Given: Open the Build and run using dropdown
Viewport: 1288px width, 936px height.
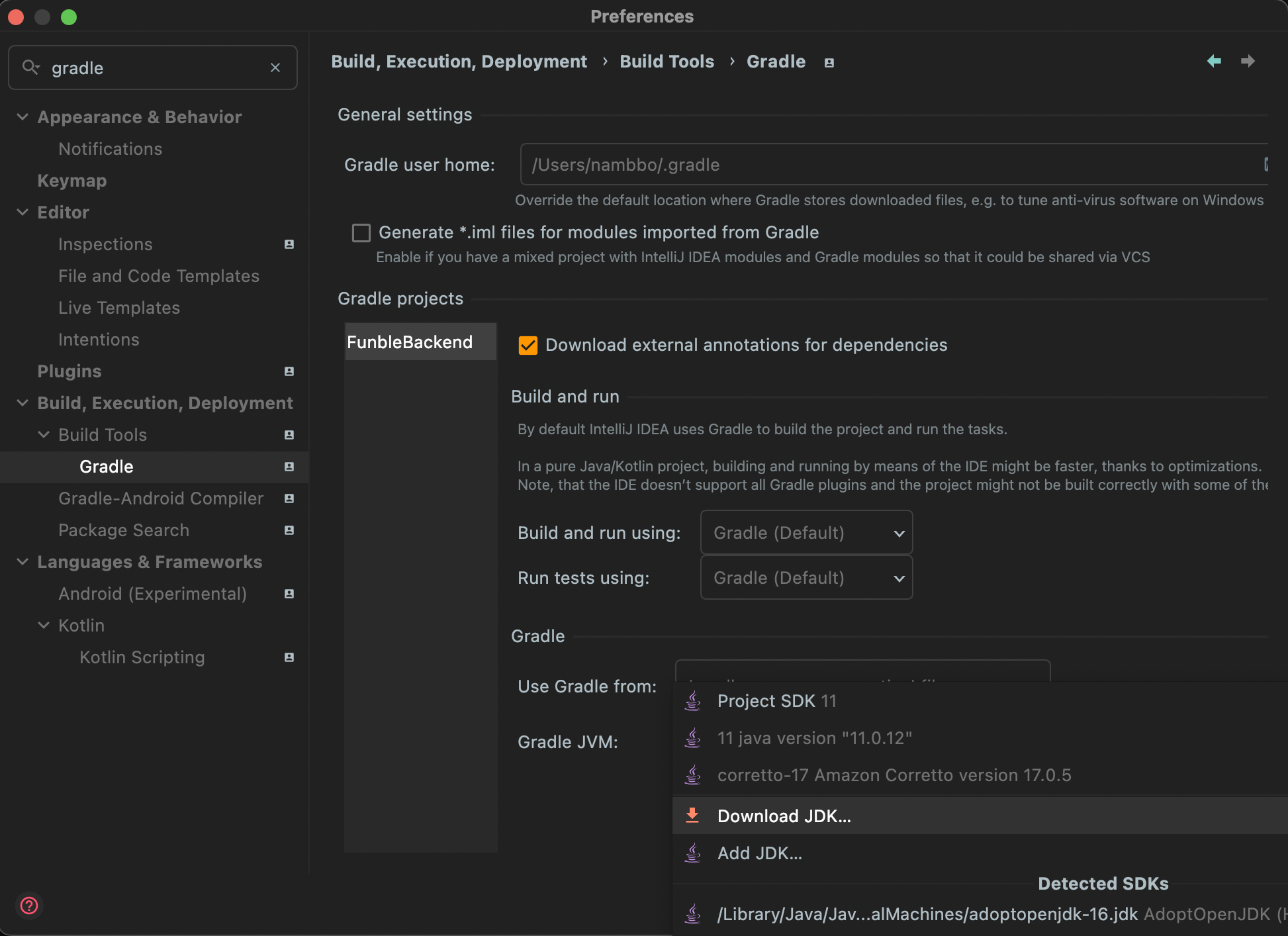Looking at the screenshot, I should [x=805, y=532].
